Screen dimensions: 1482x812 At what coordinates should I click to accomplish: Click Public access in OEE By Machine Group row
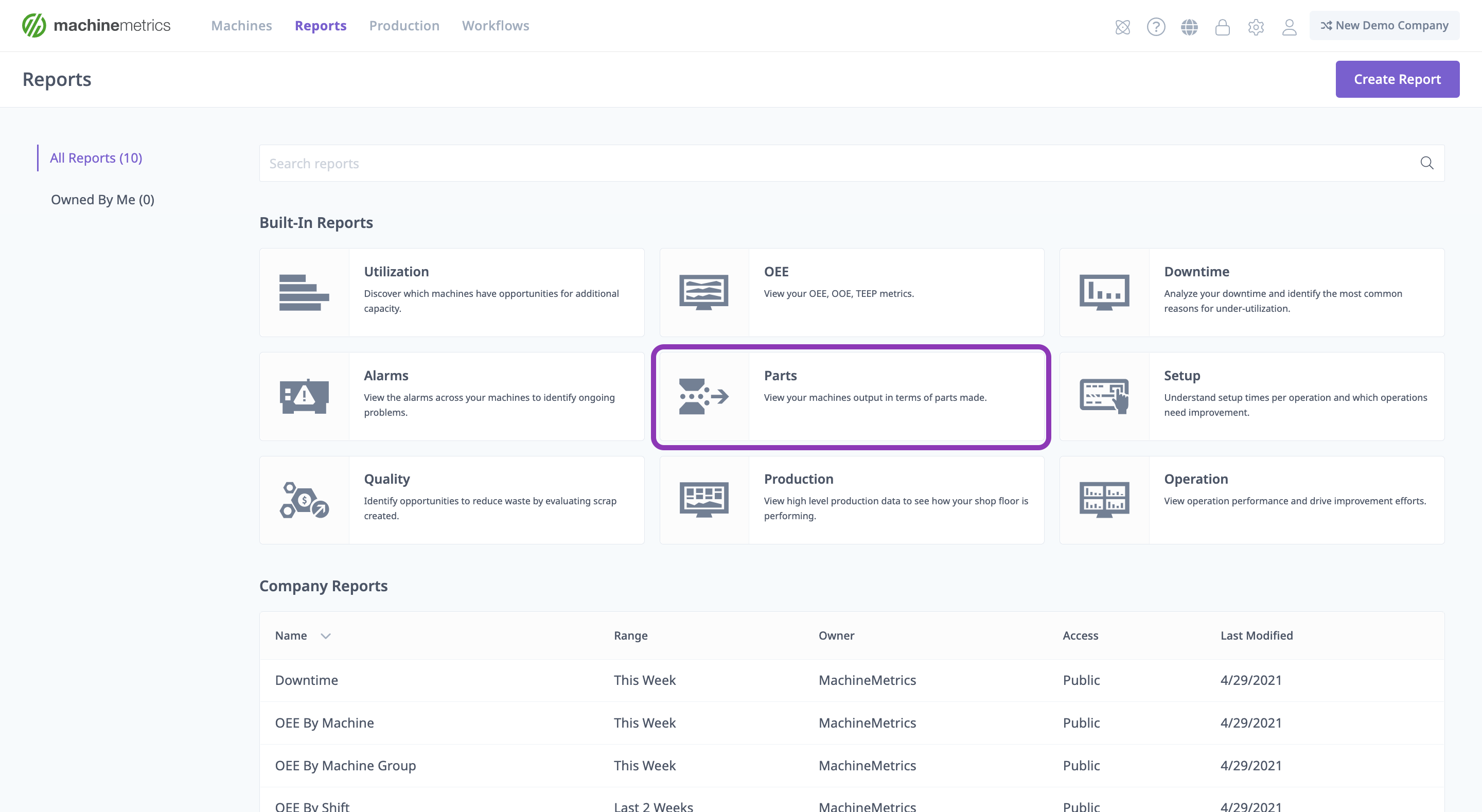[x=1081, y=765]
